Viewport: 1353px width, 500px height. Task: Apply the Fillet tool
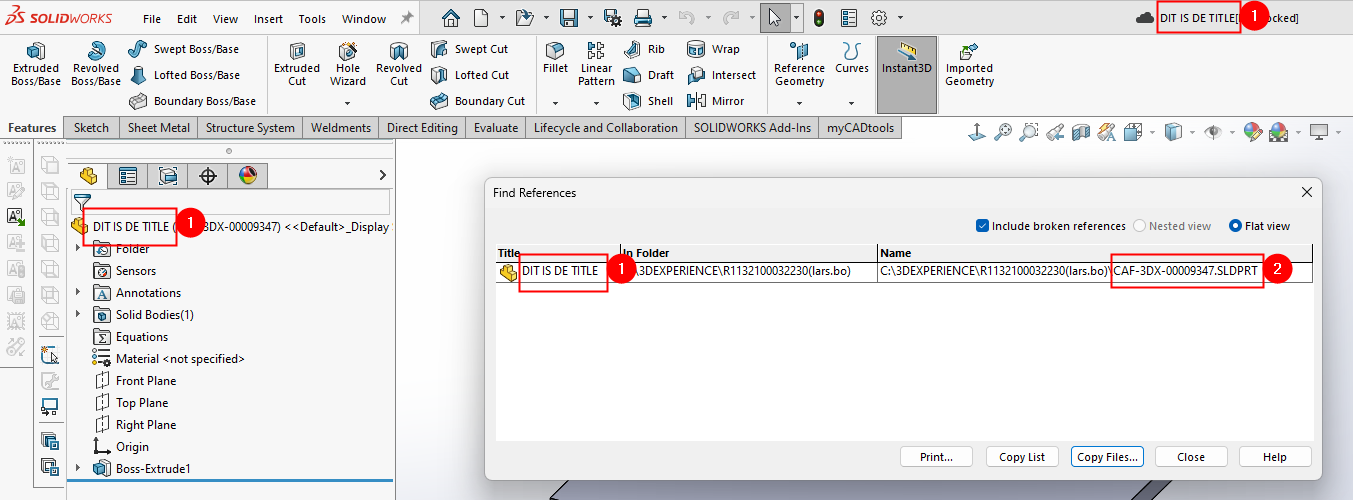(555, 58)
